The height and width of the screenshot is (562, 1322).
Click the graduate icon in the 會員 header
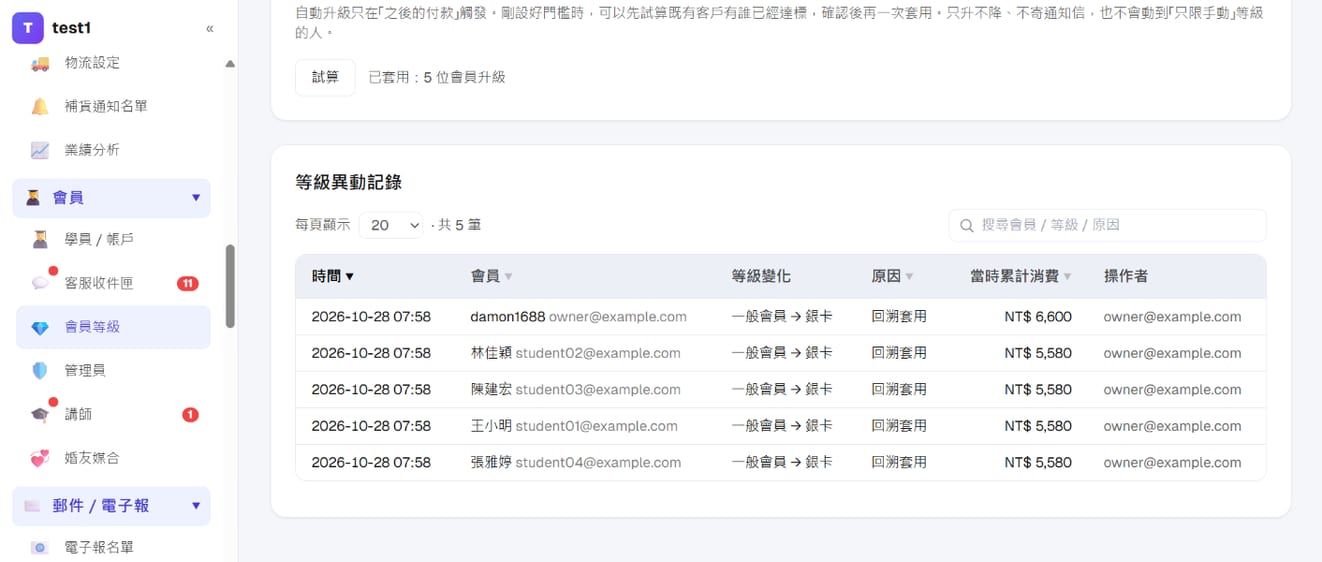(33, 198)
